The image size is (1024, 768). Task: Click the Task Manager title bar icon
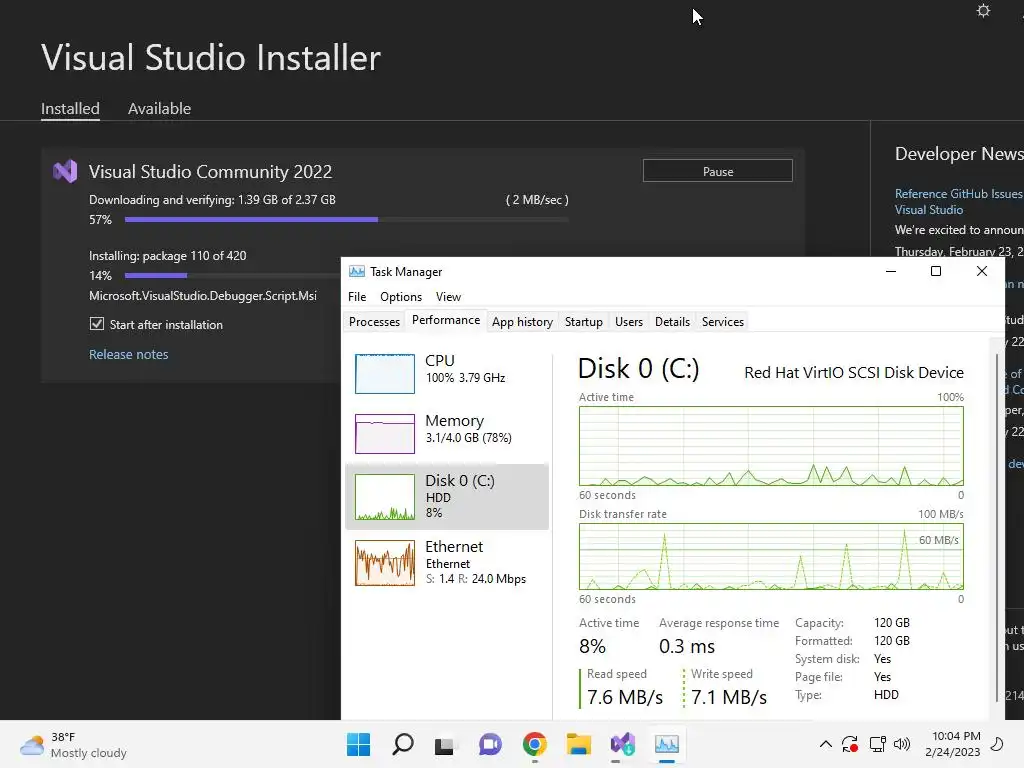pos(357,272)
